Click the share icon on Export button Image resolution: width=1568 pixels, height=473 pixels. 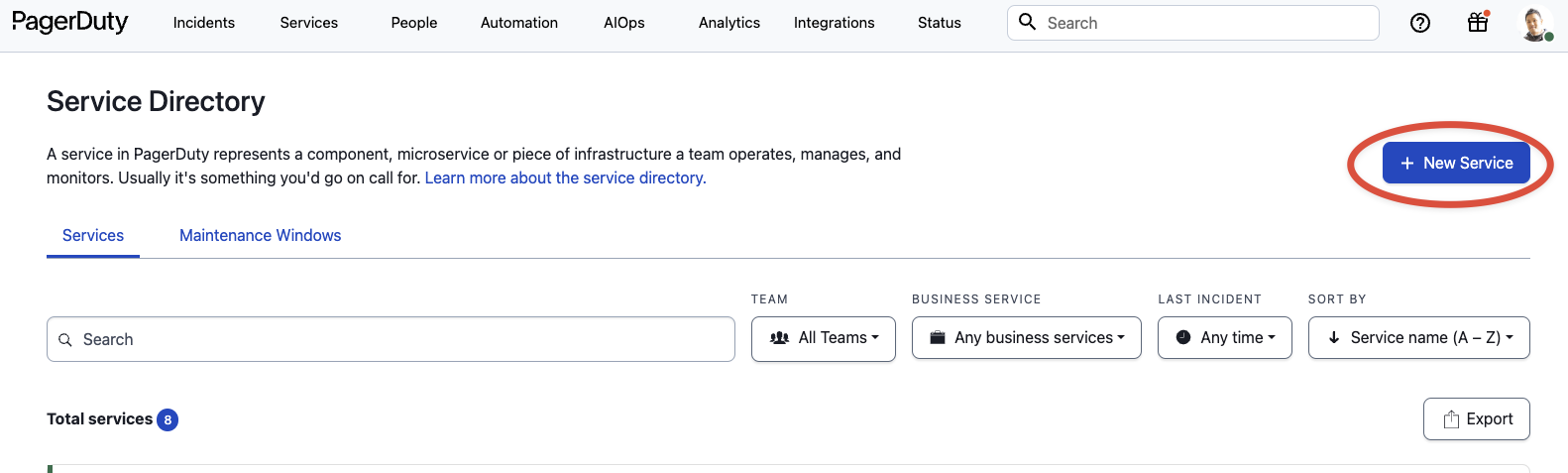point(1451,419)
